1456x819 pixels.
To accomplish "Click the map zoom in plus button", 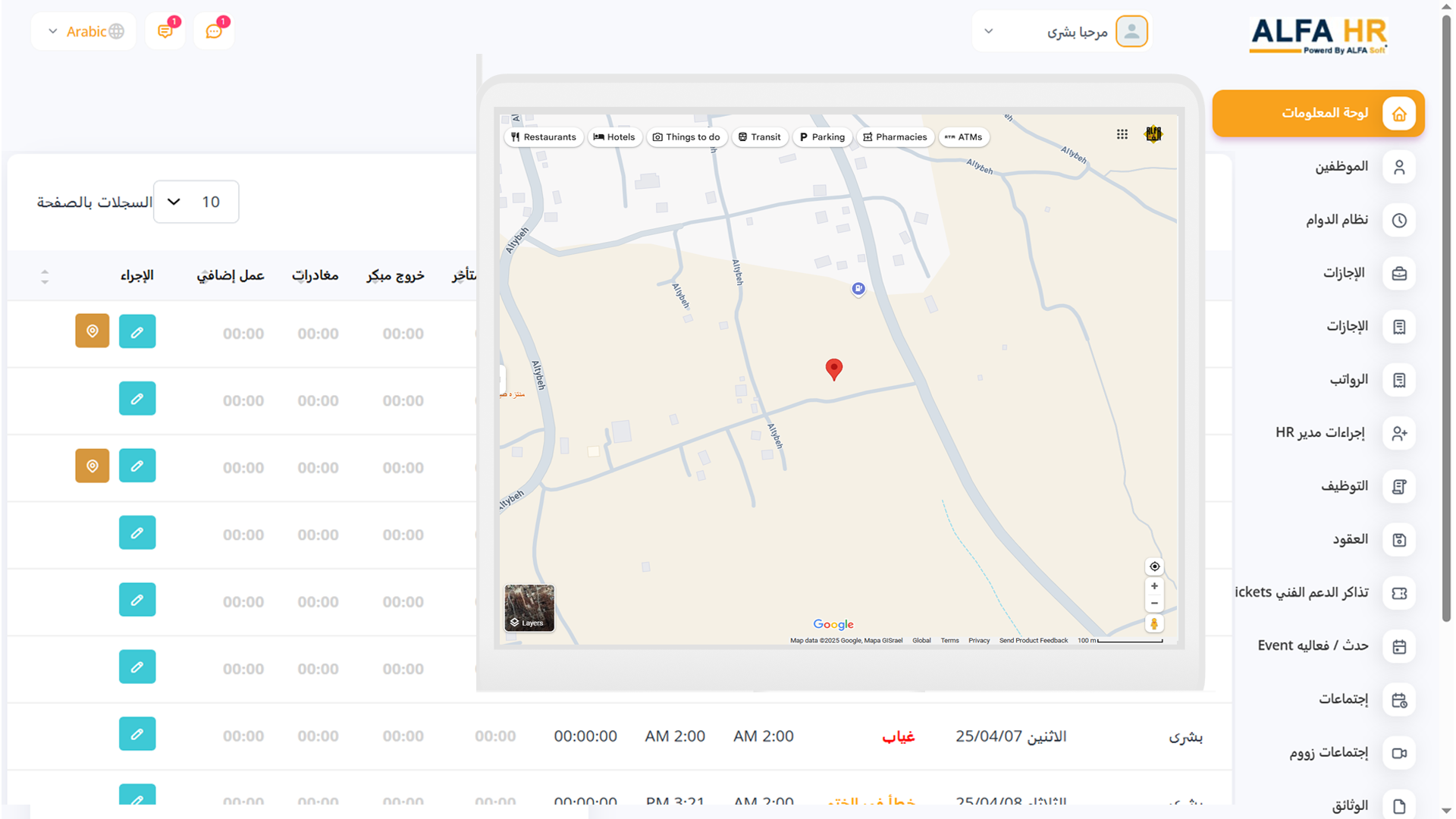I will click(1154, 586).
